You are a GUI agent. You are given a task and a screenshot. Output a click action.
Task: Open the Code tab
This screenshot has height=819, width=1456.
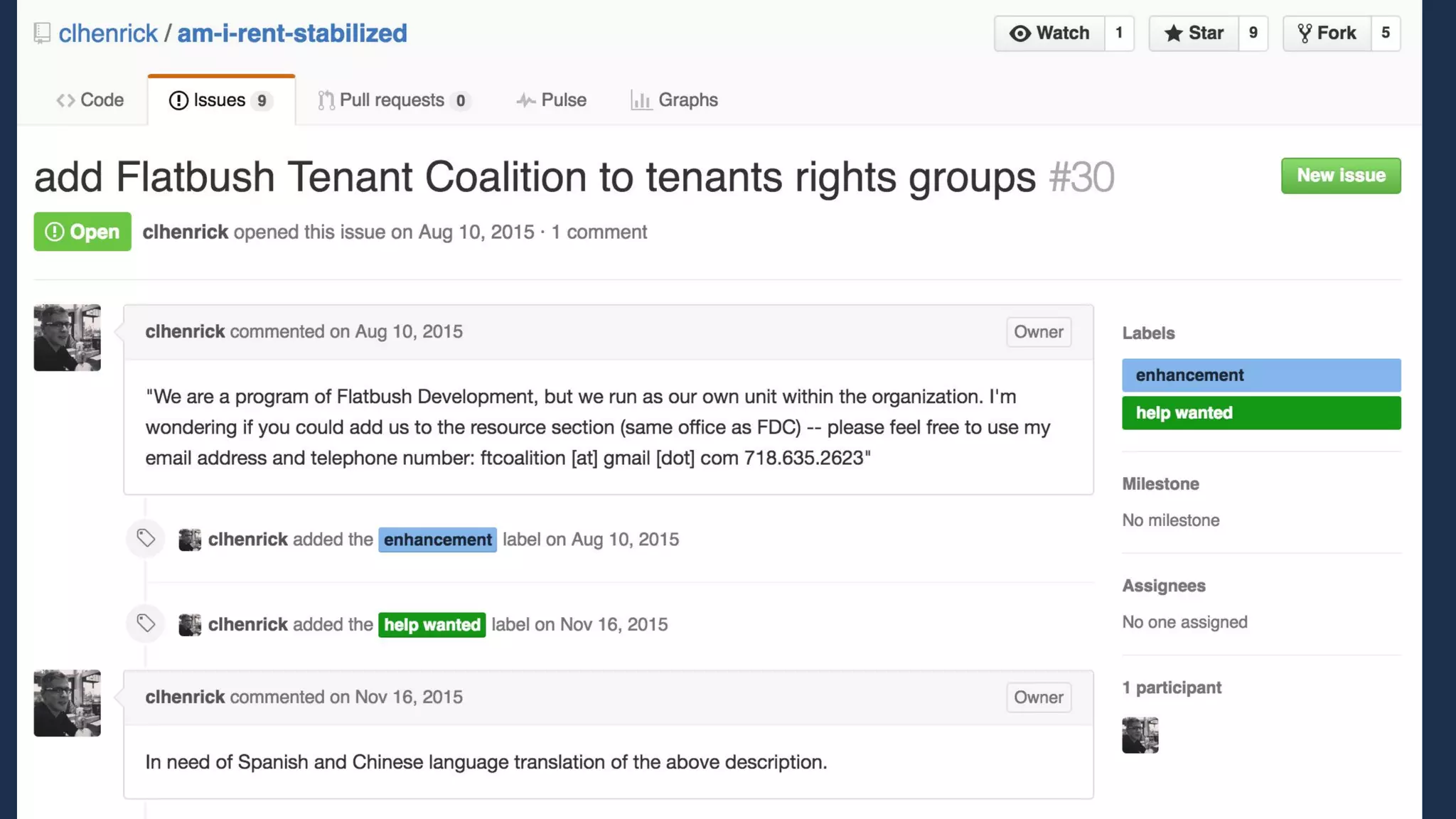pyautogui.click(x=90, y=100)
